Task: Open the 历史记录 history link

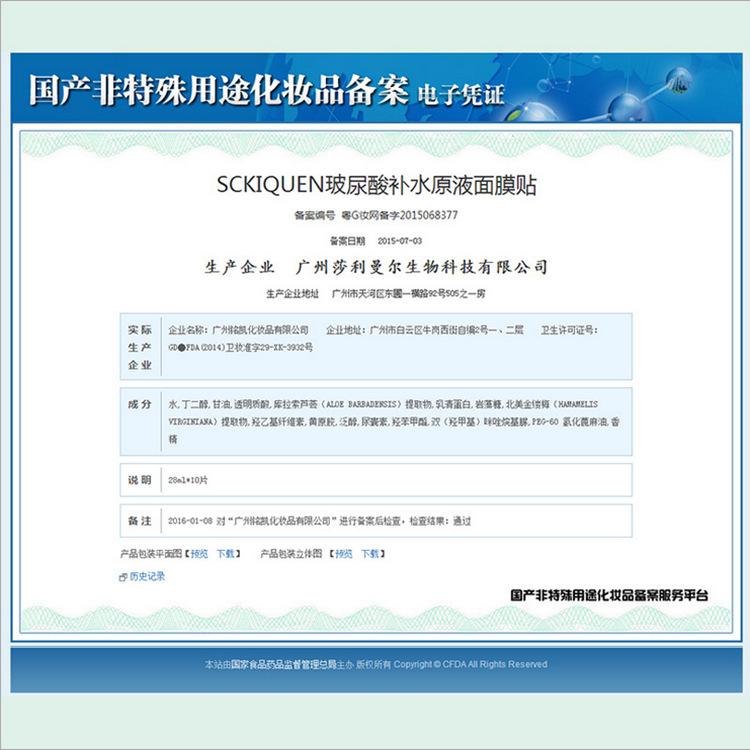Action: tap(147, 576)
